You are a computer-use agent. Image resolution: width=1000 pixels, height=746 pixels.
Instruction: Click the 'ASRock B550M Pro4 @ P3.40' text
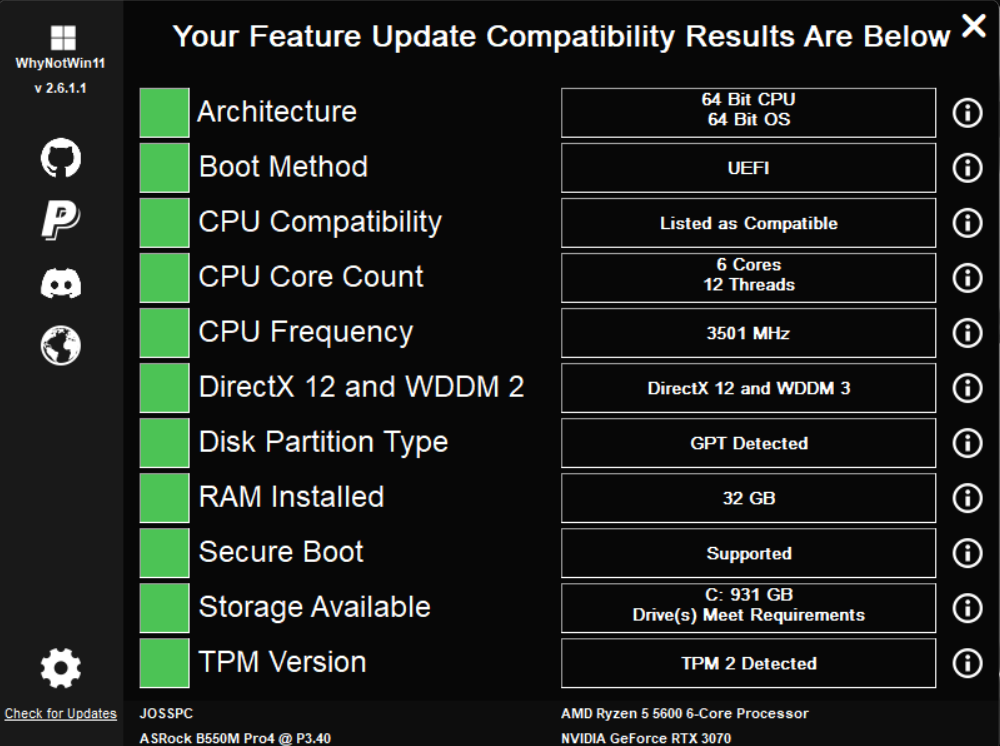[x=235, y=738]
